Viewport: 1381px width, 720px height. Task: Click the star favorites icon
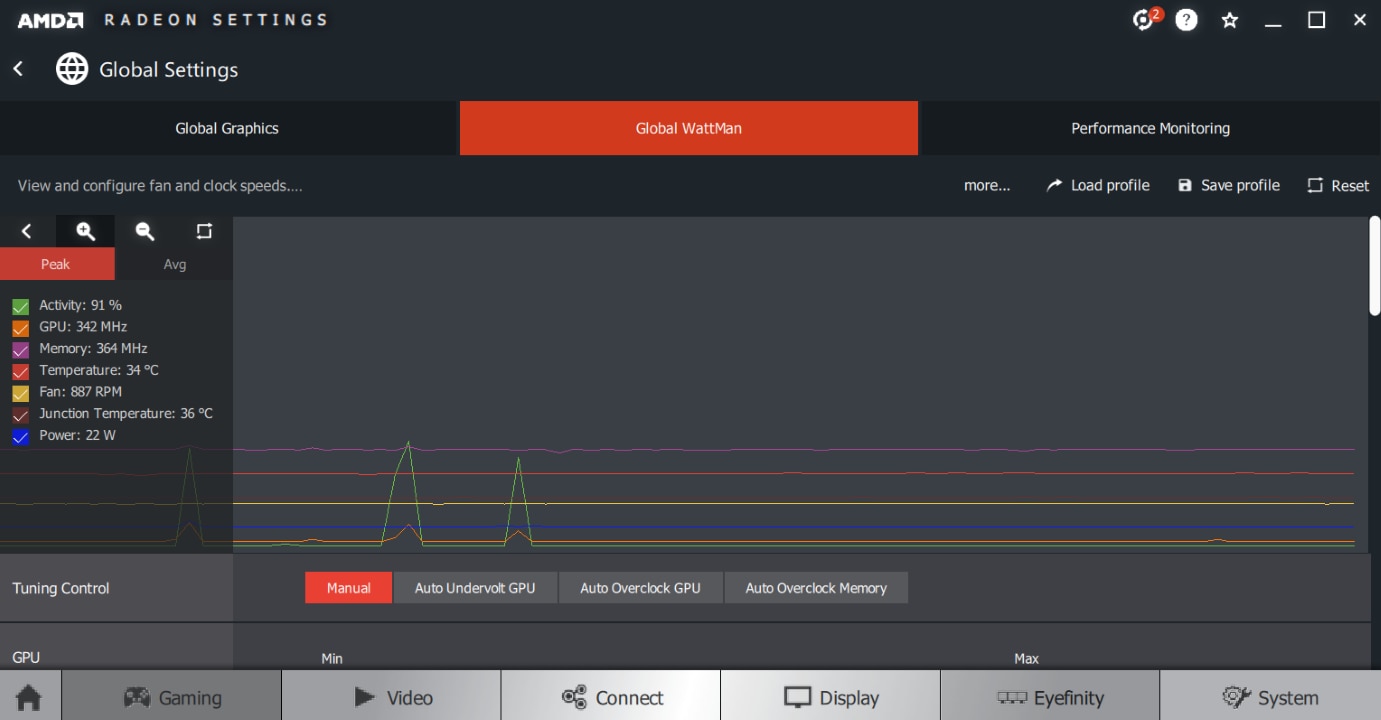click(x=1230, y=20)
